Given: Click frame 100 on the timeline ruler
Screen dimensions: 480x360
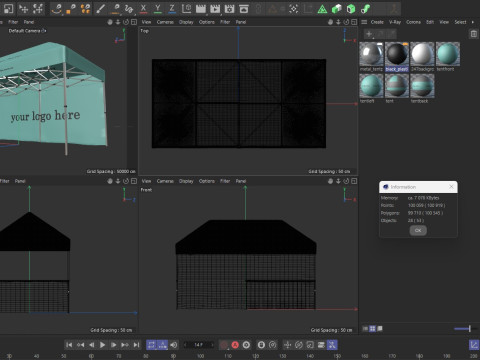Looking at the screenshot, I should (x=200, y=356).
